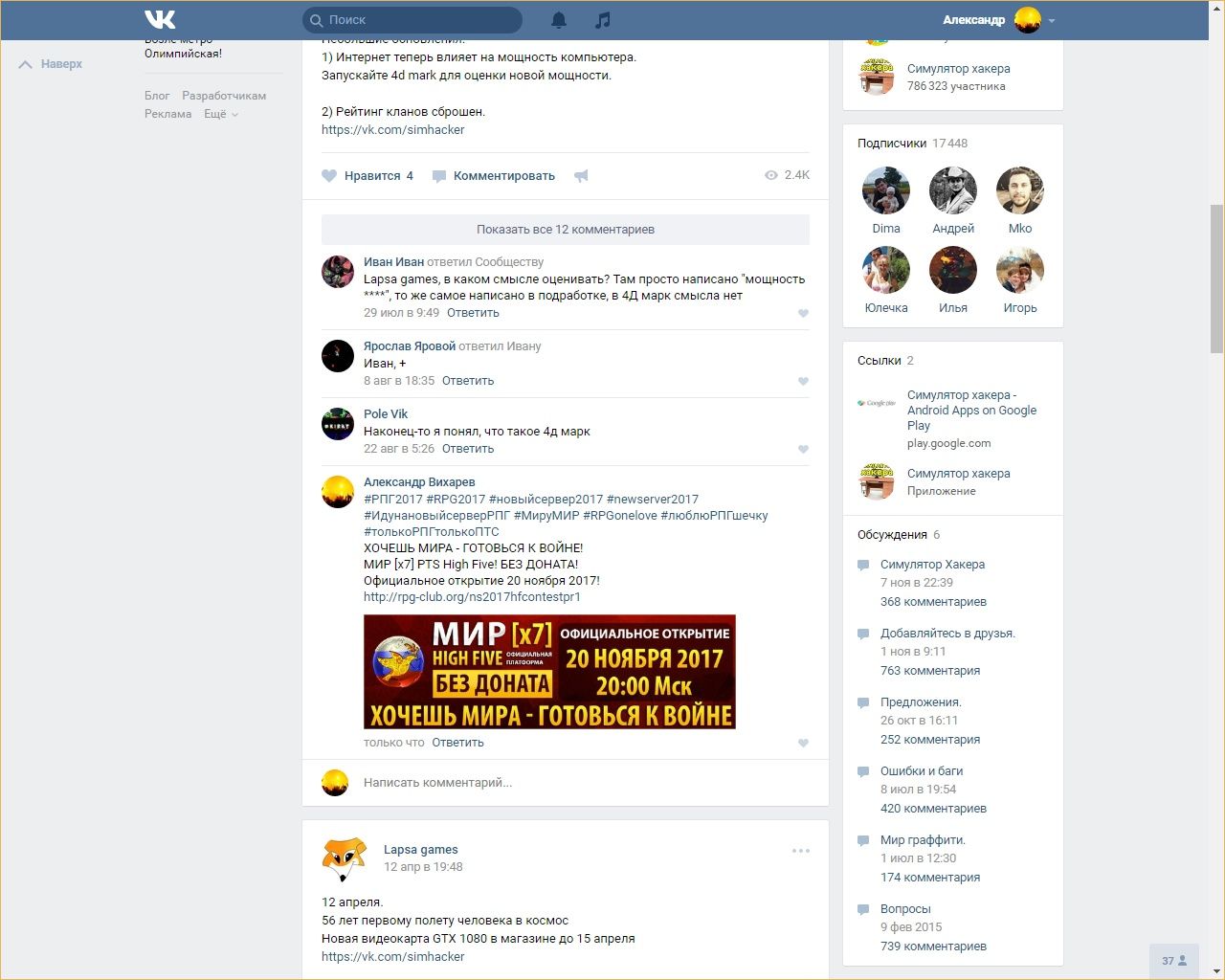Open the Разработчикам footer link
This screenshot has width=1225, height=980.
224,96
